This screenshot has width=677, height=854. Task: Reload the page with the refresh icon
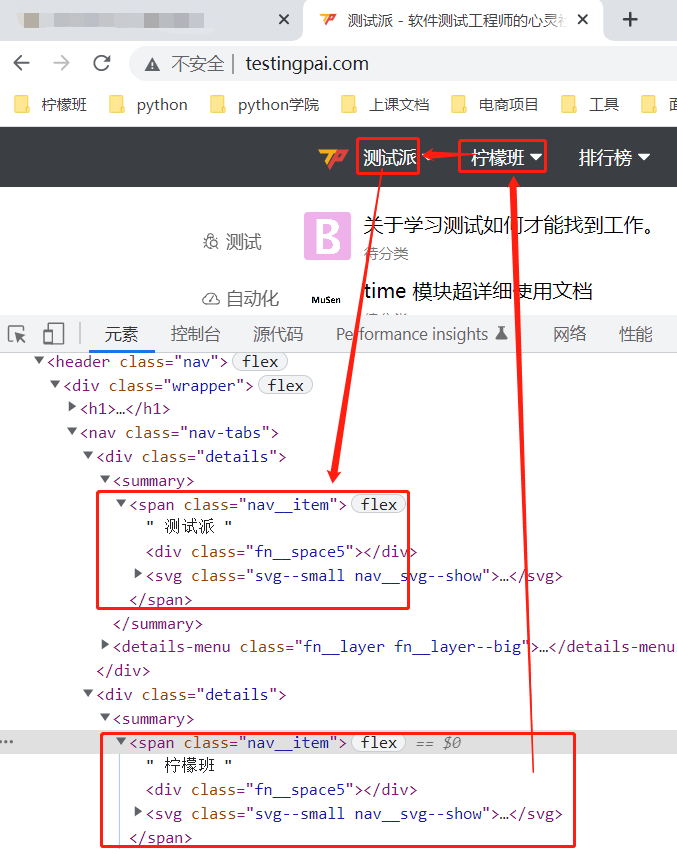(x=101, y=64)
